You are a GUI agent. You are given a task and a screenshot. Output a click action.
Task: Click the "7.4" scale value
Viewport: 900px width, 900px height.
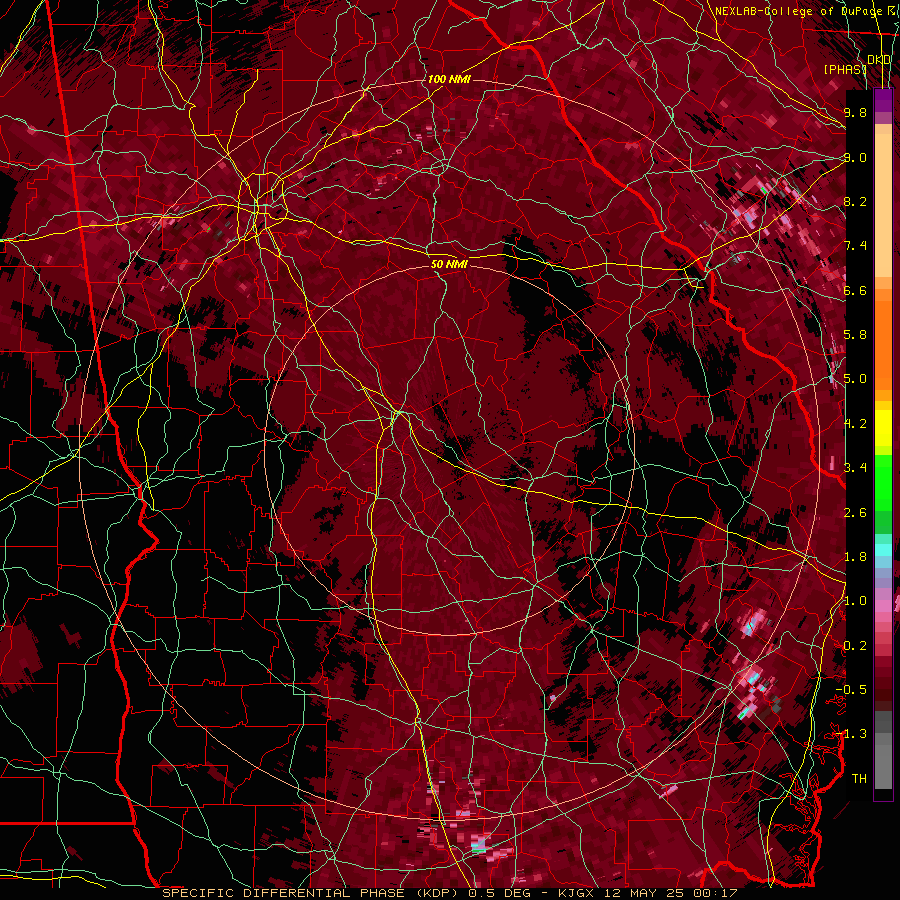[x=855, y=246]
